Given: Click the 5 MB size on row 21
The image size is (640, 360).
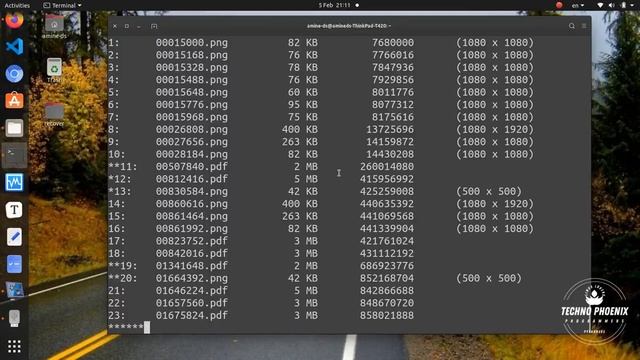Looking at the screenshot, I should tap(306, 291).
